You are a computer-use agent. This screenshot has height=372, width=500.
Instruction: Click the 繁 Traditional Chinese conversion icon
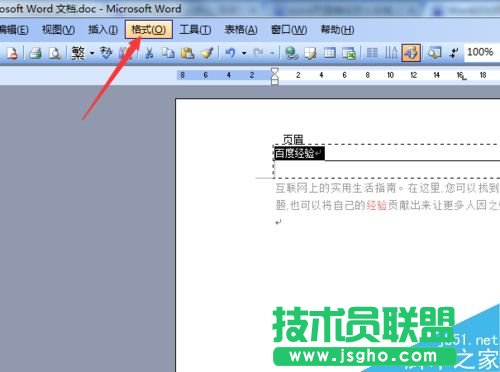[78, 53]
